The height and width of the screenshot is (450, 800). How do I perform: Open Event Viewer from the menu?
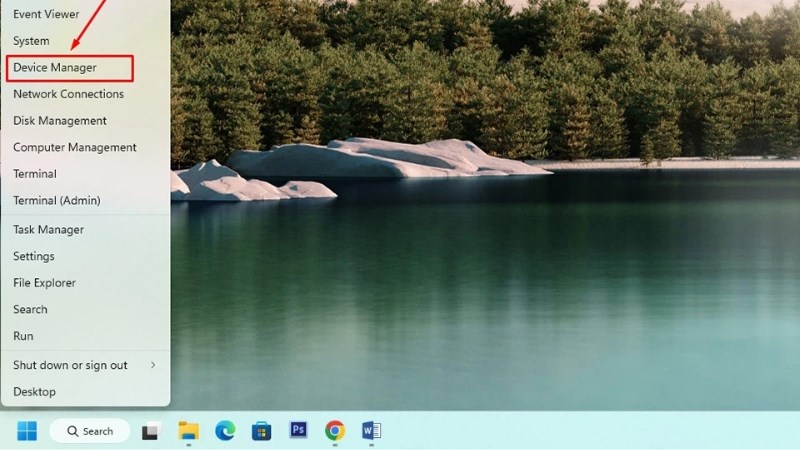[x=47, y=14]
